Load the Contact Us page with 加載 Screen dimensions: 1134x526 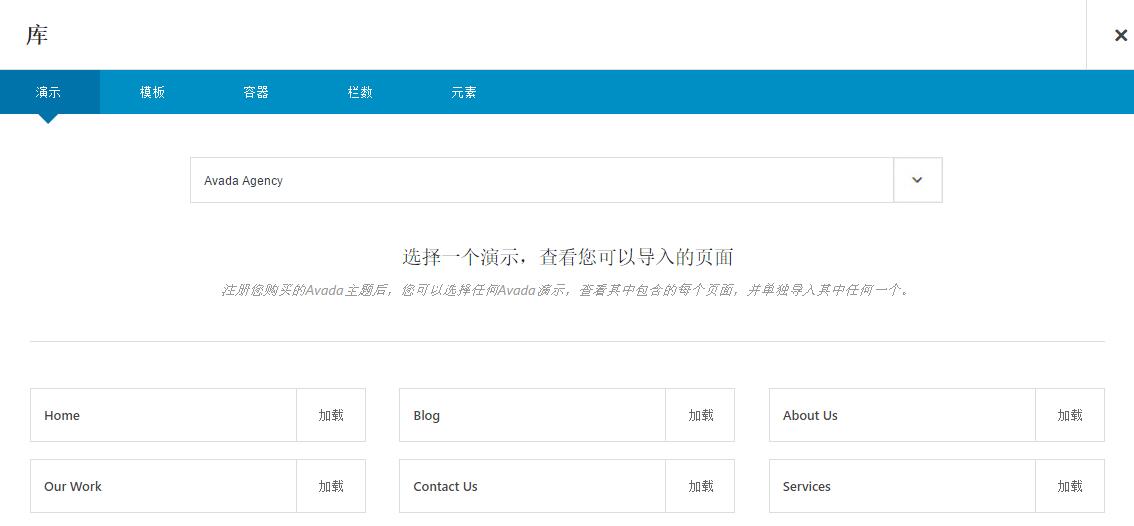click(701, 486)
